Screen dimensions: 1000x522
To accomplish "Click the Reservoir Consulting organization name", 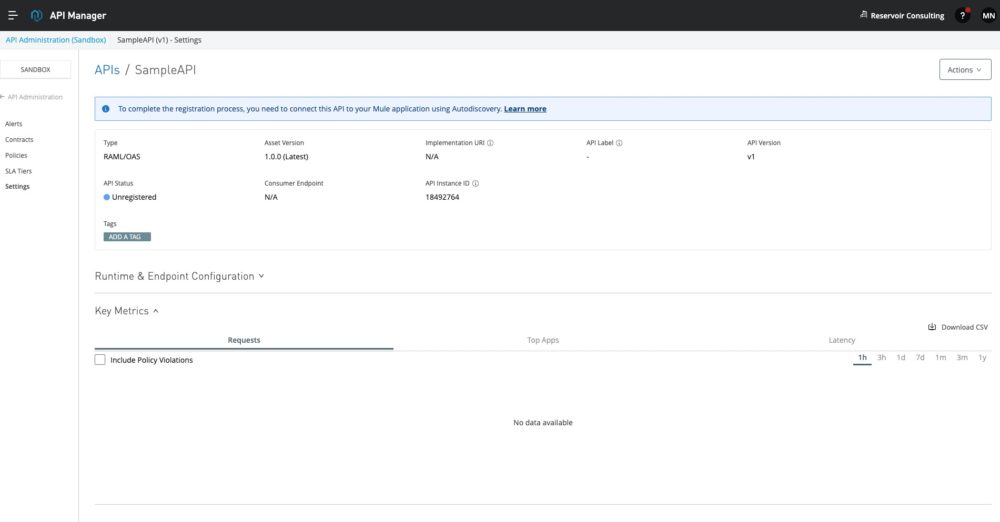I will point(907,16).
